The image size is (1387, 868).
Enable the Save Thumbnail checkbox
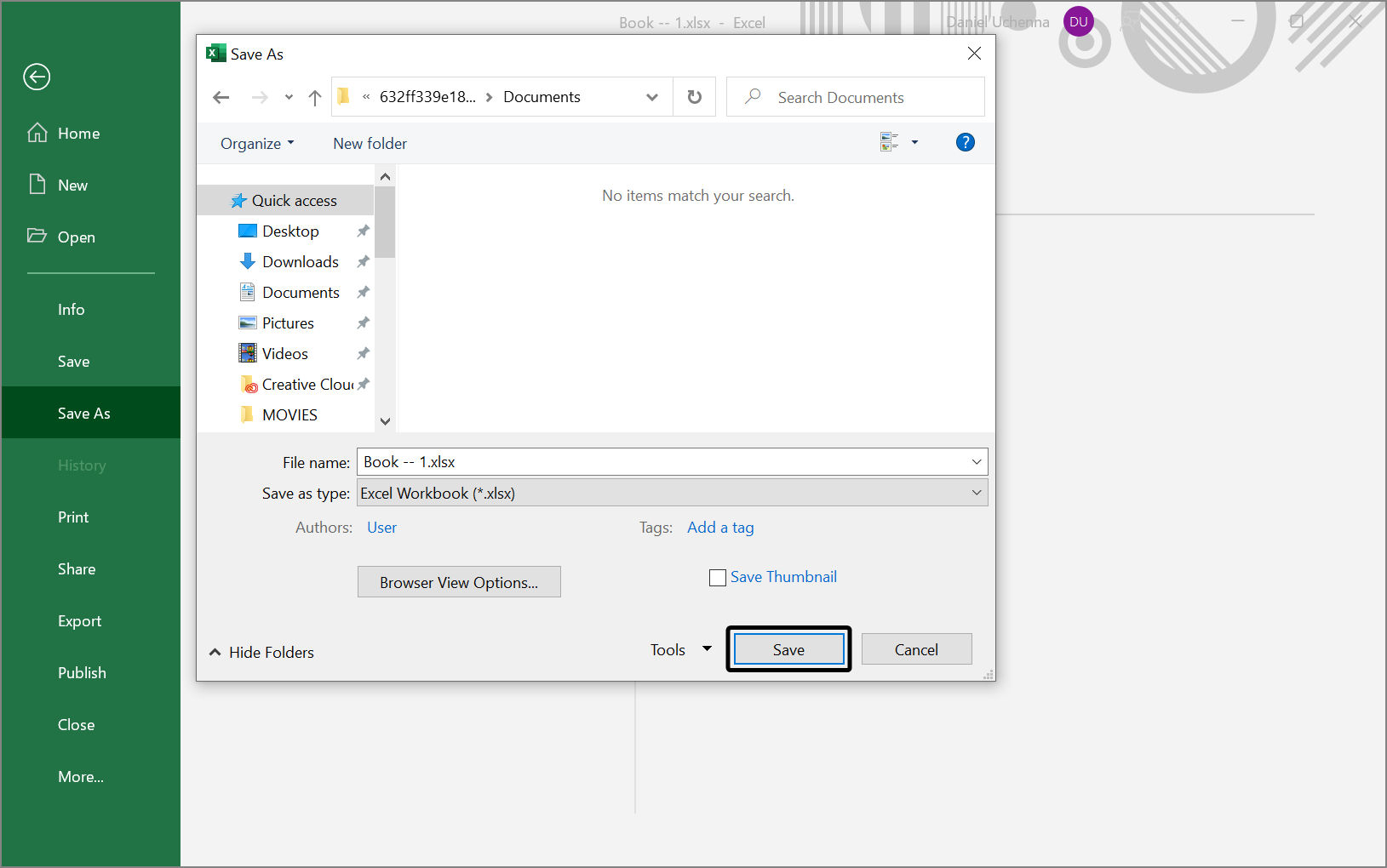pos(717,577)
